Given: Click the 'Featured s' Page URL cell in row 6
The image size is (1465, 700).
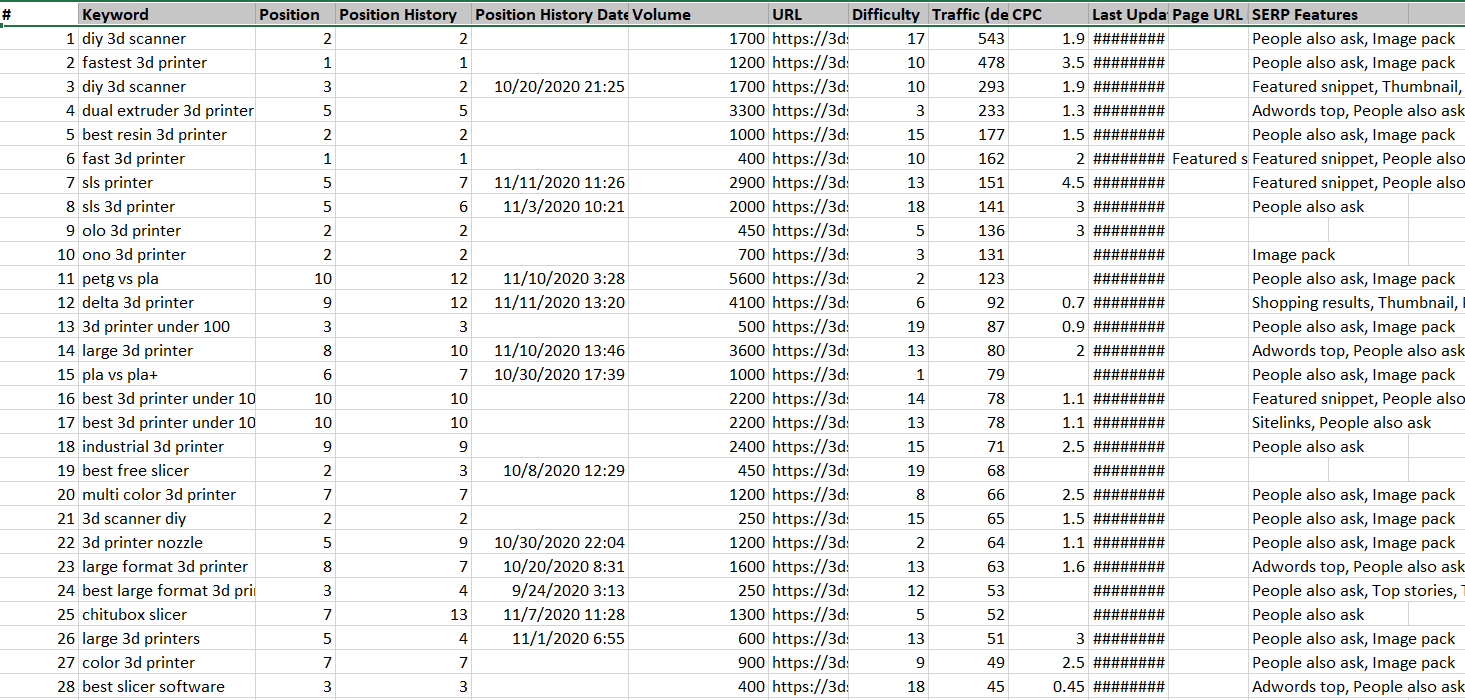Looking at the screenshot, I should tap(1208, 158).
